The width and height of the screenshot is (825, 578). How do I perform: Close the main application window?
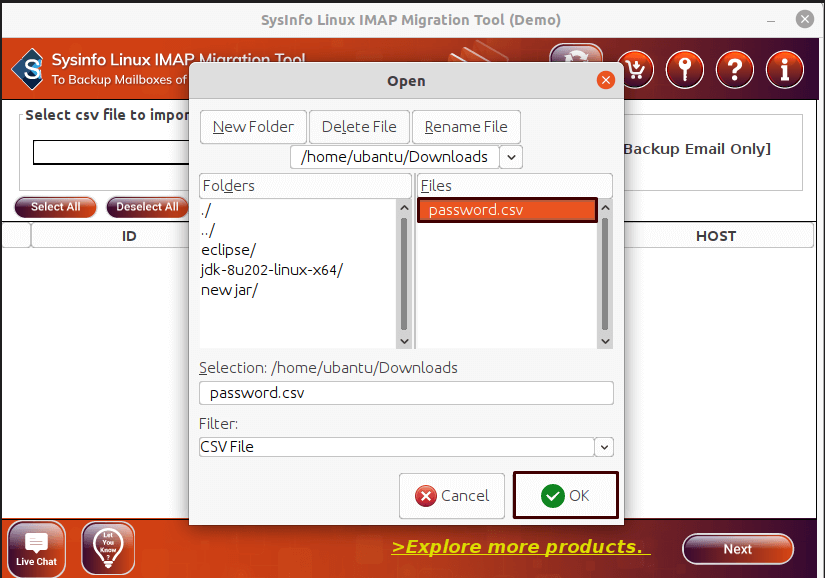[x=804, y=19]
